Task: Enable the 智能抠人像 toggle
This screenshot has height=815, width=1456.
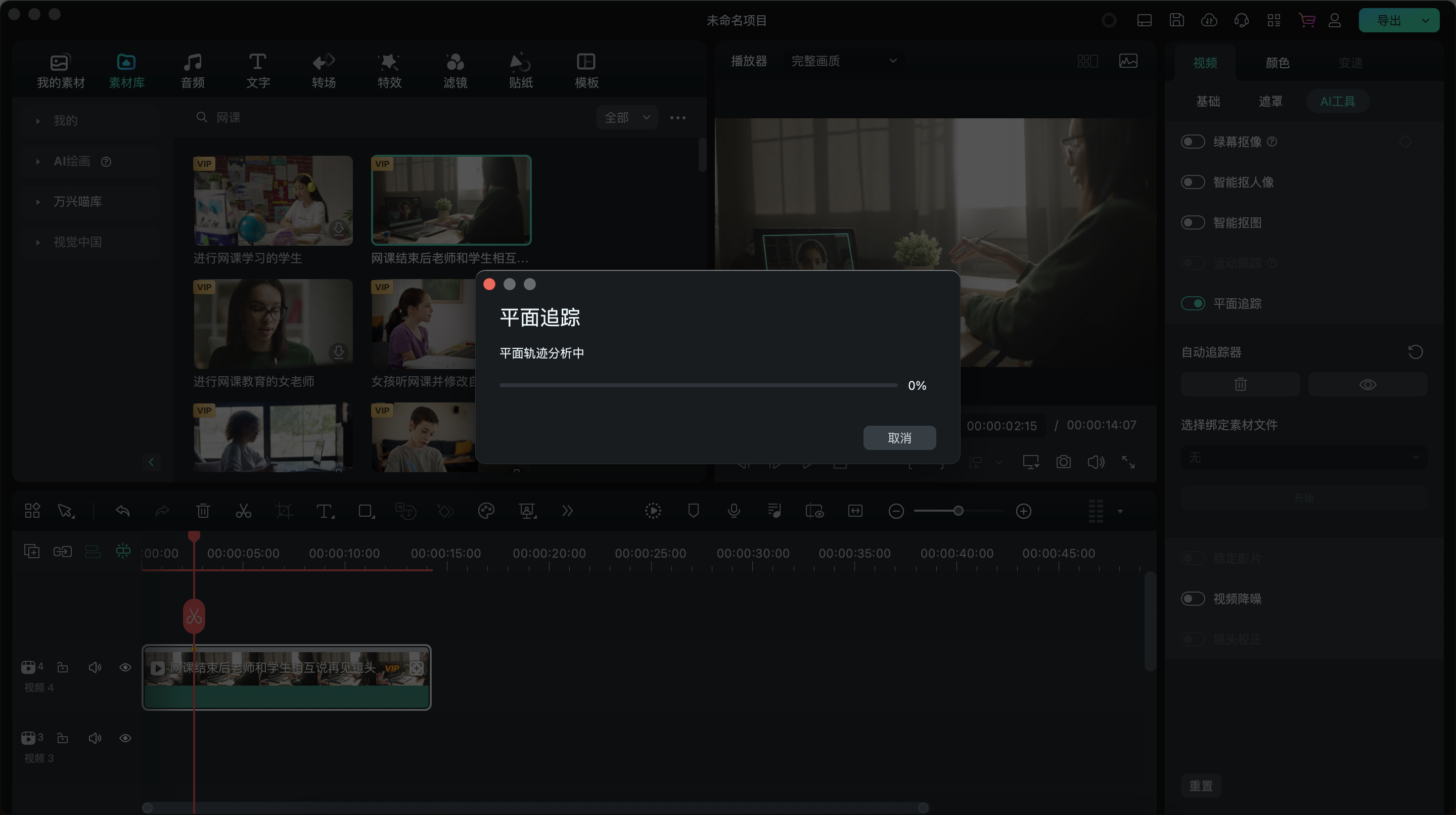Action: tap(1193, 182)
